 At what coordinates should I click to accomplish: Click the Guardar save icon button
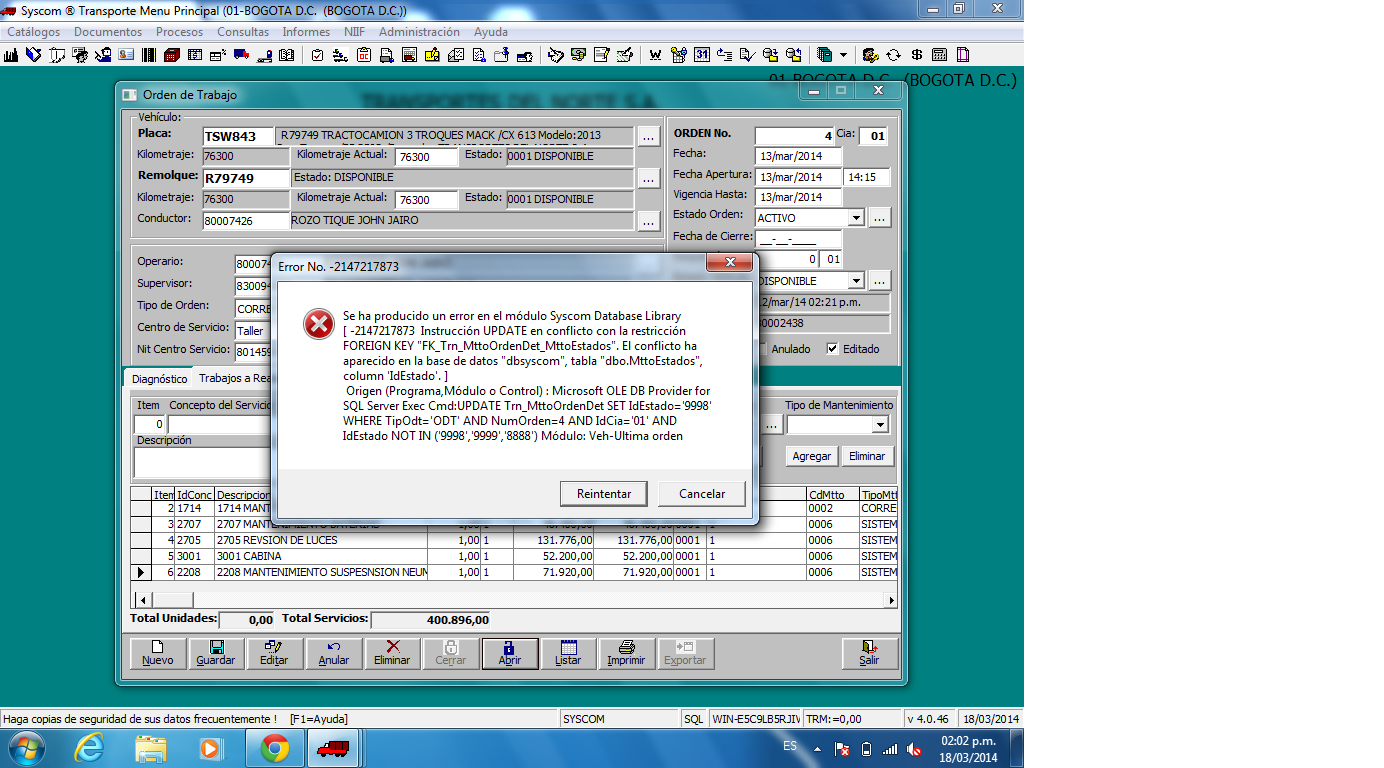click(215, 653)
